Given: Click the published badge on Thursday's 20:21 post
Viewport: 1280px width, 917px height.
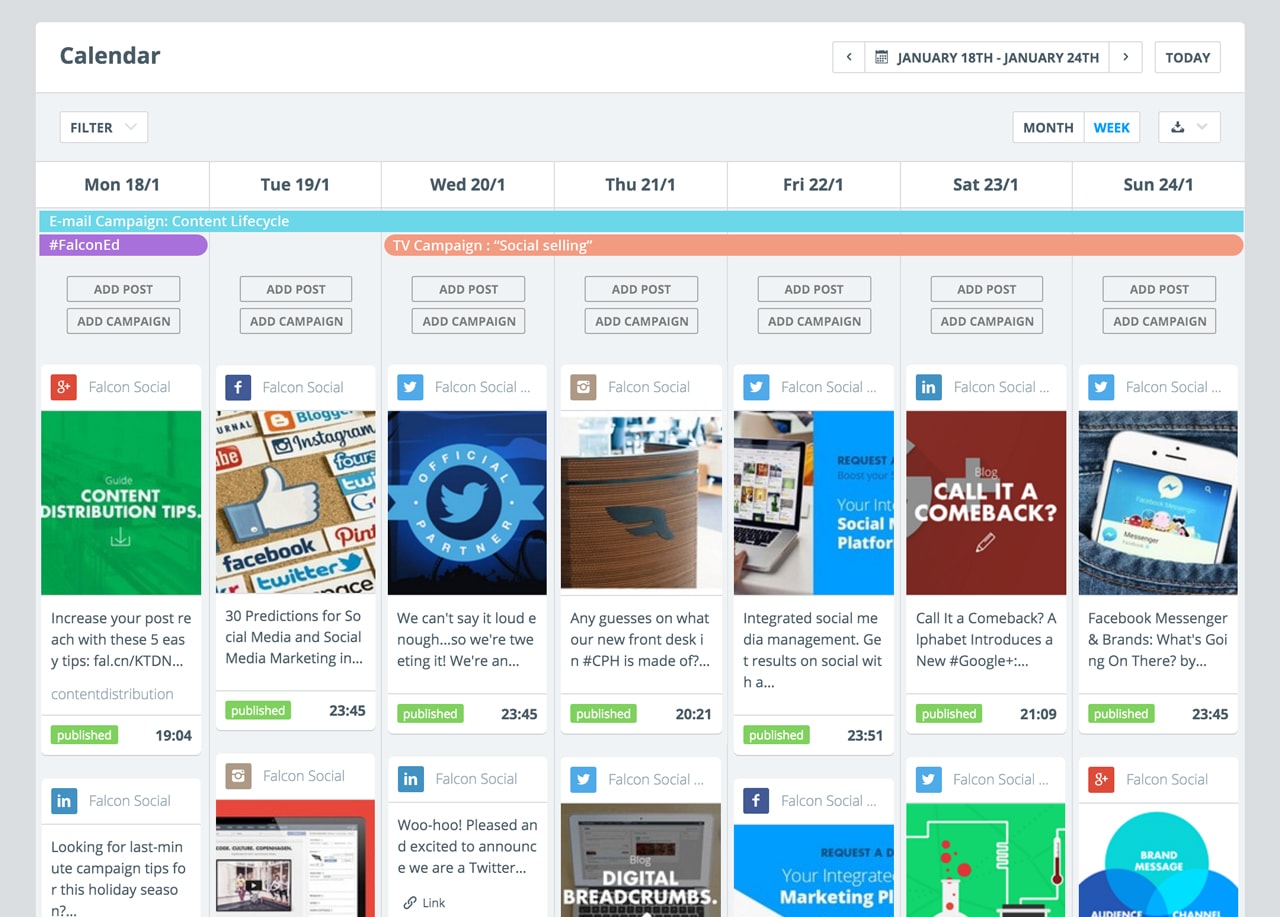Looking at the screenshot, I should click(603, 714).
